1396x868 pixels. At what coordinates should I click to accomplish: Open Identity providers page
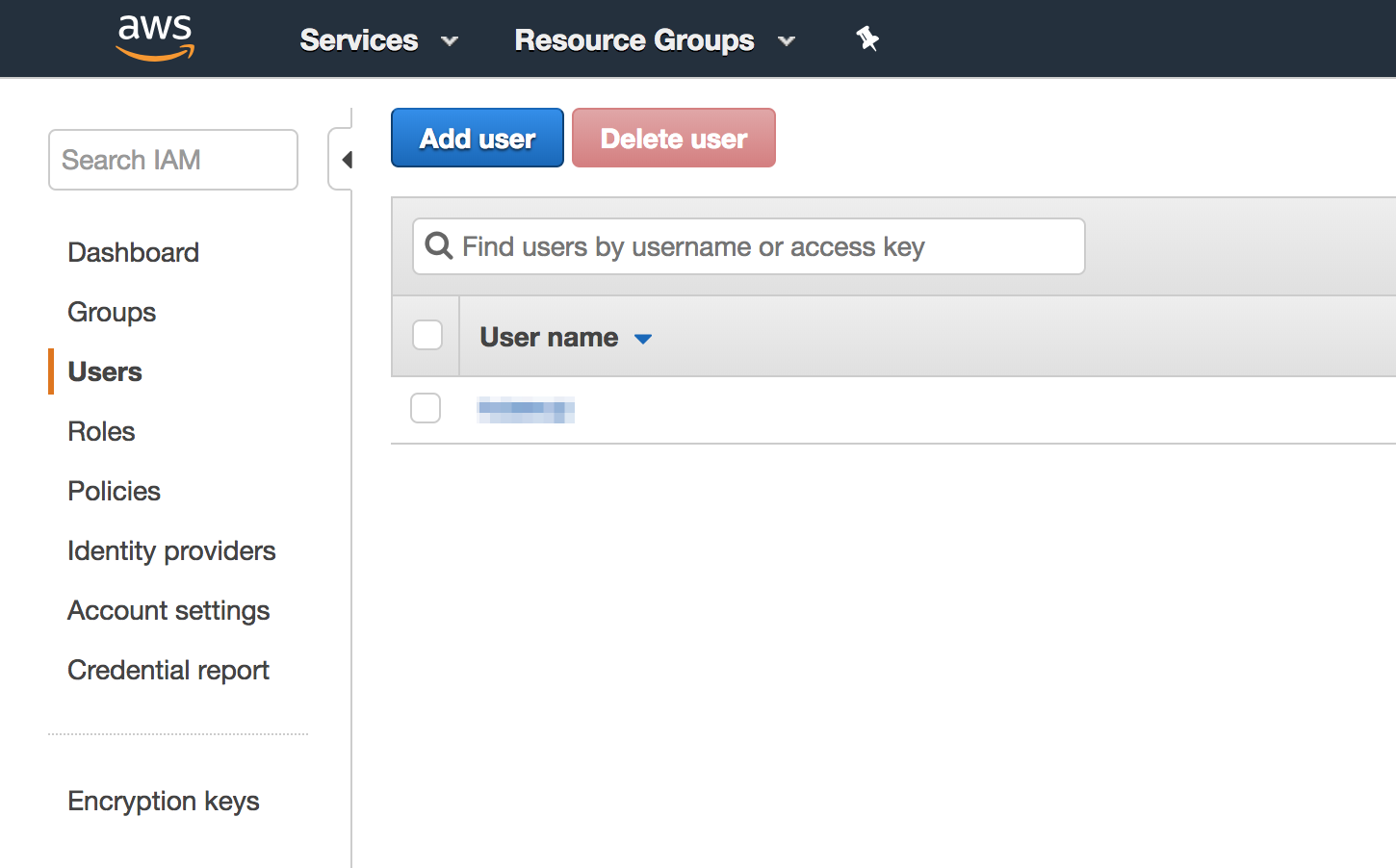click(171, 550)
